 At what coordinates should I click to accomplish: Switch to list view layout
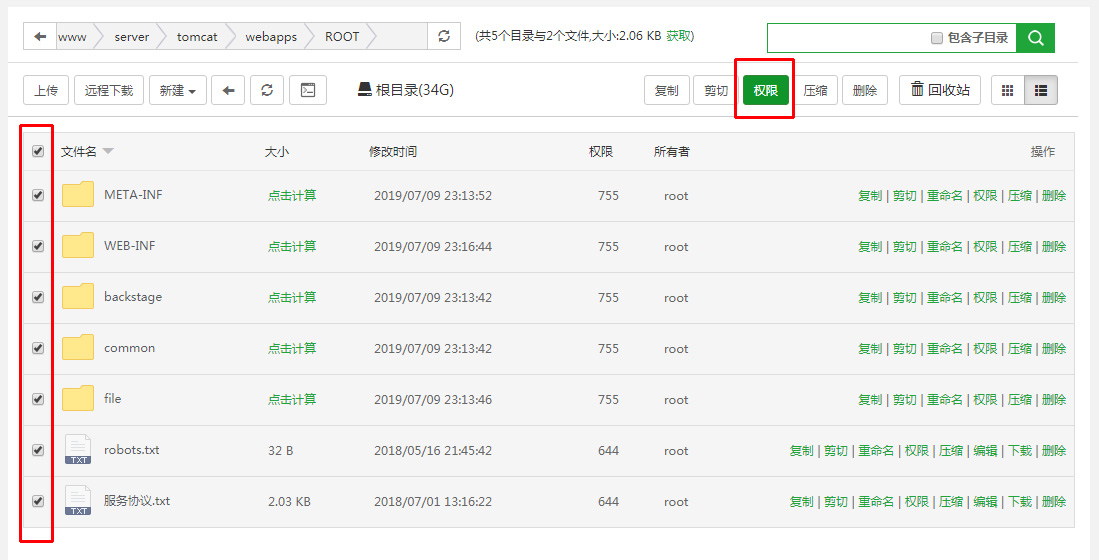tap(1040, 90)
